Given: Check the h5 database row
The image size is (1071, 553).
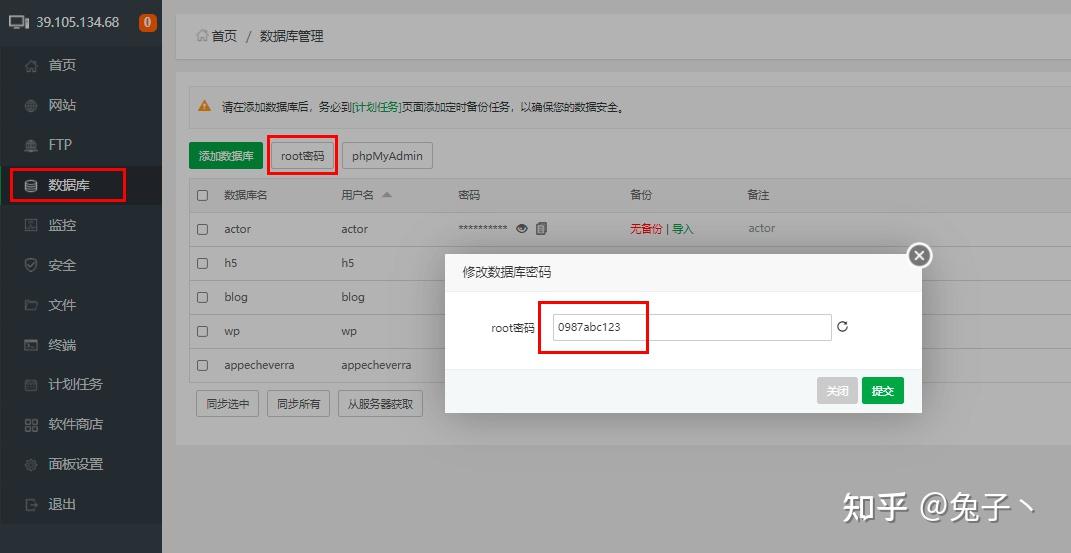Looking at the screenshot, I should click(x=202, y=264).
